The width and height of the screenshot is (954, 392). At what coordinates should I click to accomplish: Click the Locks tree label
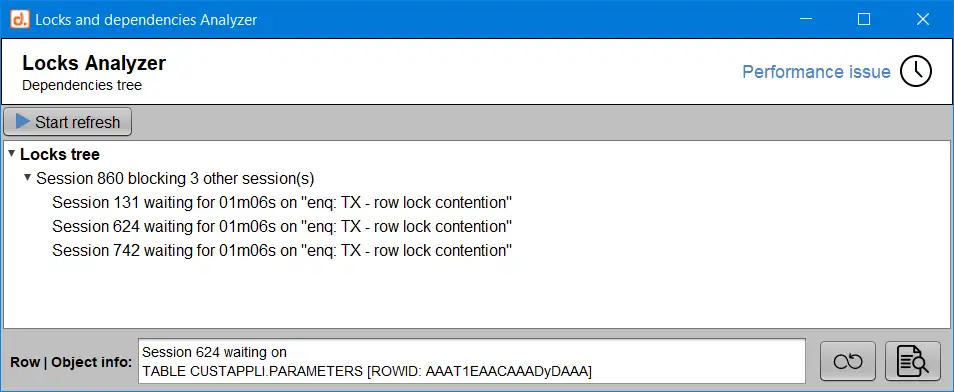coord(60,155)
